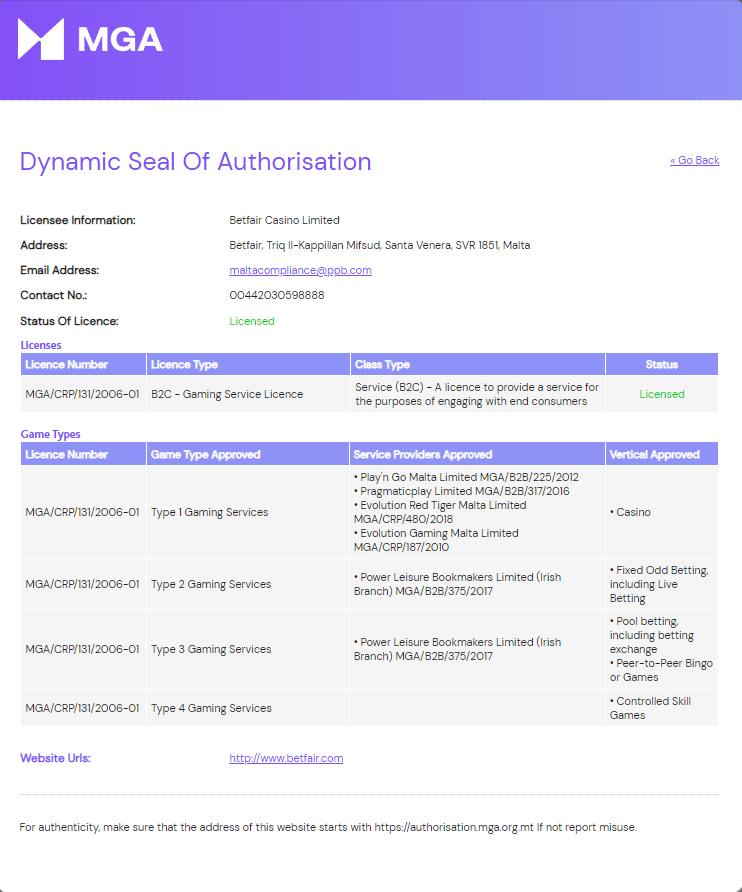Open the maltacompliance@ppb.com email link

(300, 270)
